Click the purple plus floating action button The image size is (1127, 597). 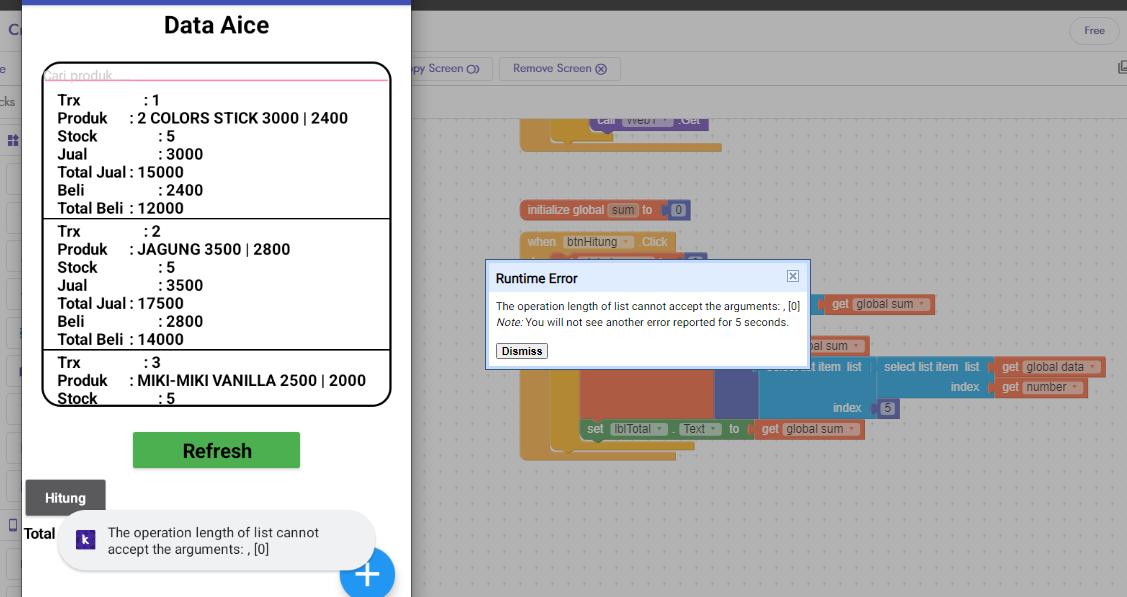pyautogui.click(x=367, y=573)
